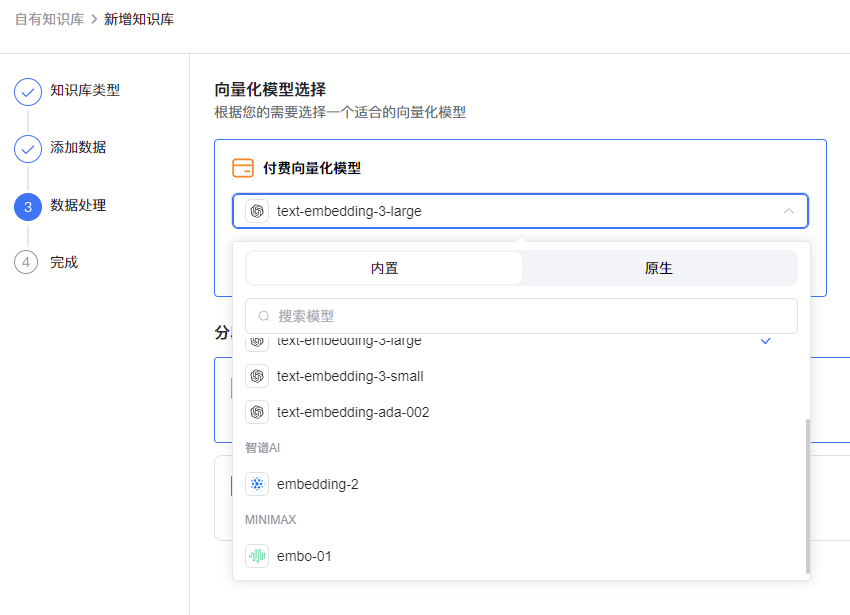This screenshot has height=615, width=850.
Task: Go back to 自有知识库 breadcrumb link
Action: tap(49, 19)
